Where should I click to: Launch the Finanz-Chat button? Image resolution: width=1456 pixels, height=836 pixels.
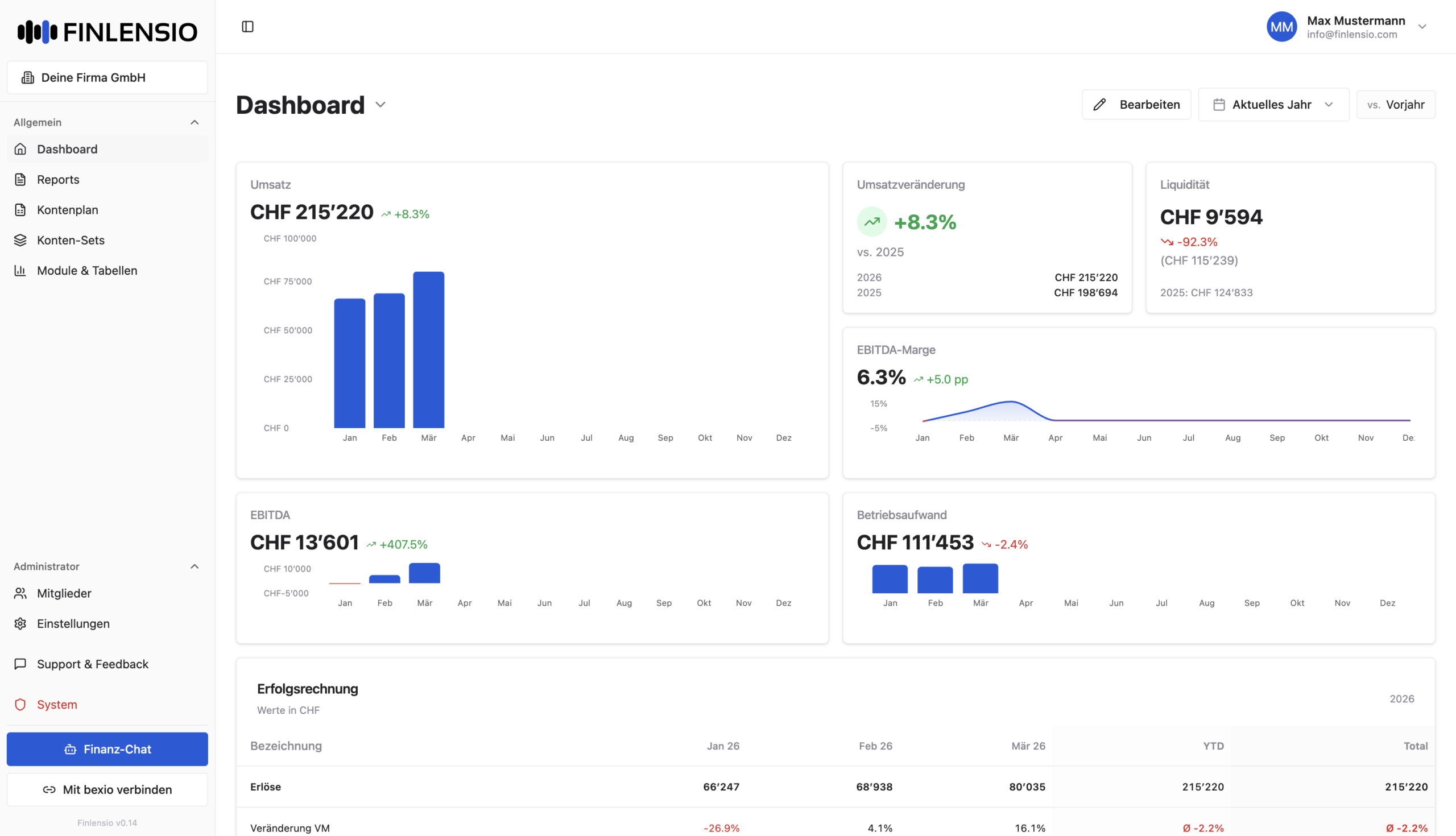(x=107, y=750)
